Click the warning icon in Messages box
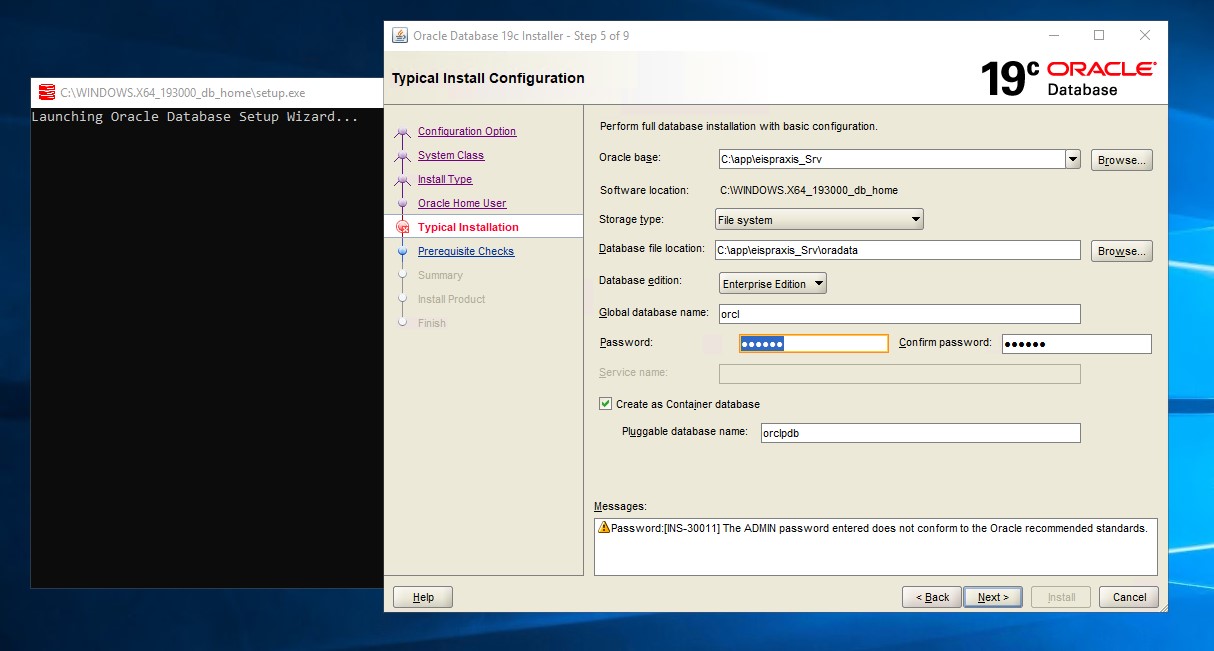The width and height of the screenshot is (1214, 651). click(604, 527)
